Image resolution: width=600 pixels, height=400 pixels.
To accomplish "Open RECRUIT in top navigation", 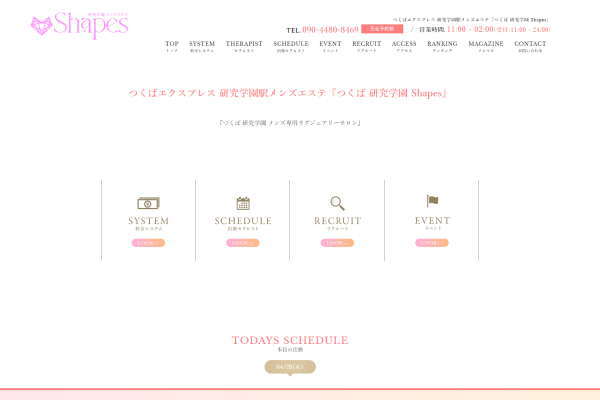I will pyautogui.click(x=367, y=46).
